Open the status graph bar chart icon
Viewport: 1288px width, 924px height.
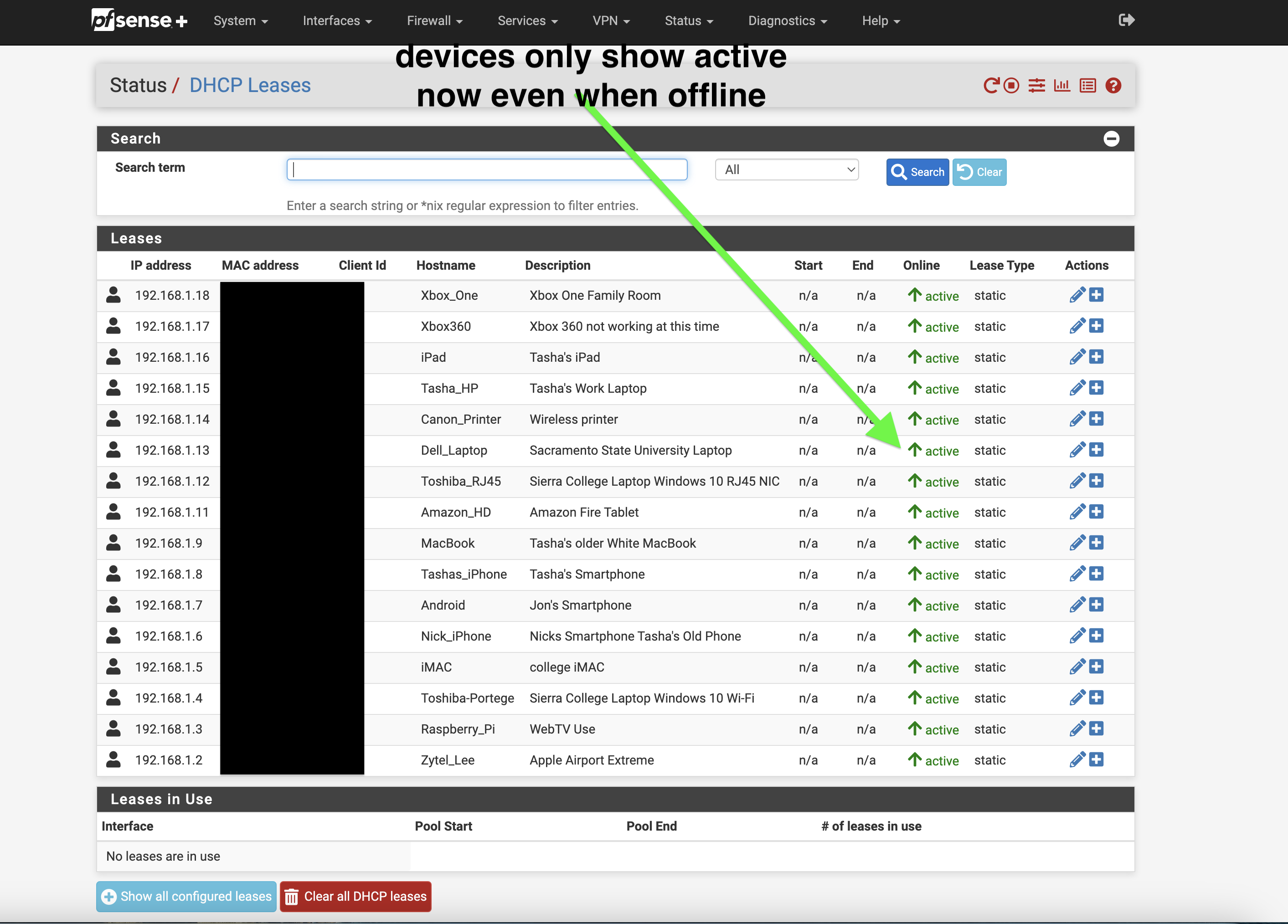pos(1061,85)
